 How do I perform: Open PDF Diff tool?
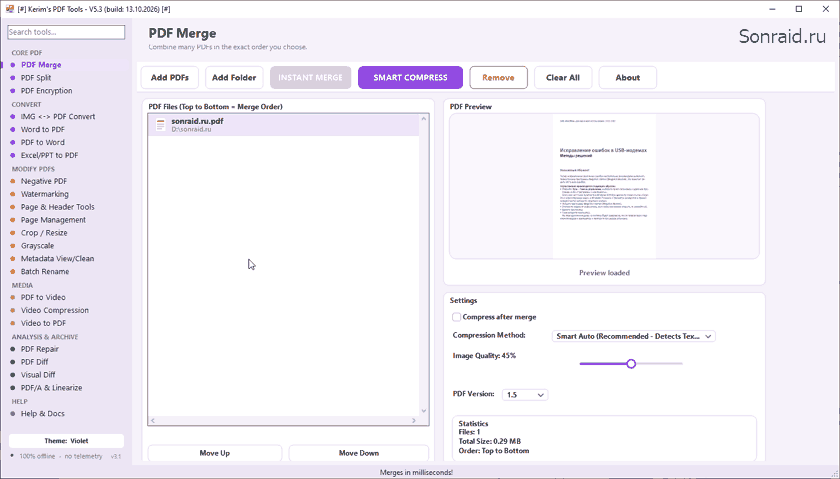[x=34, y=362]
